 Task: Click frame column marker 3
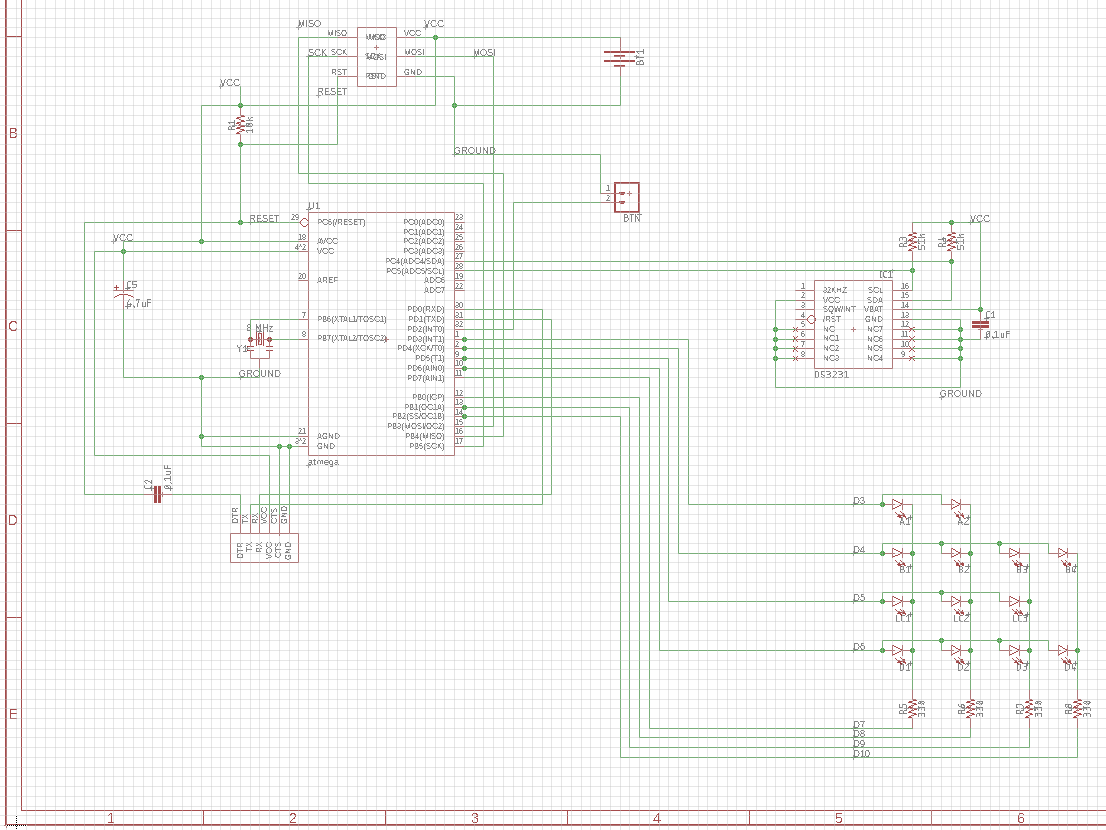click(x=475, y=818)
